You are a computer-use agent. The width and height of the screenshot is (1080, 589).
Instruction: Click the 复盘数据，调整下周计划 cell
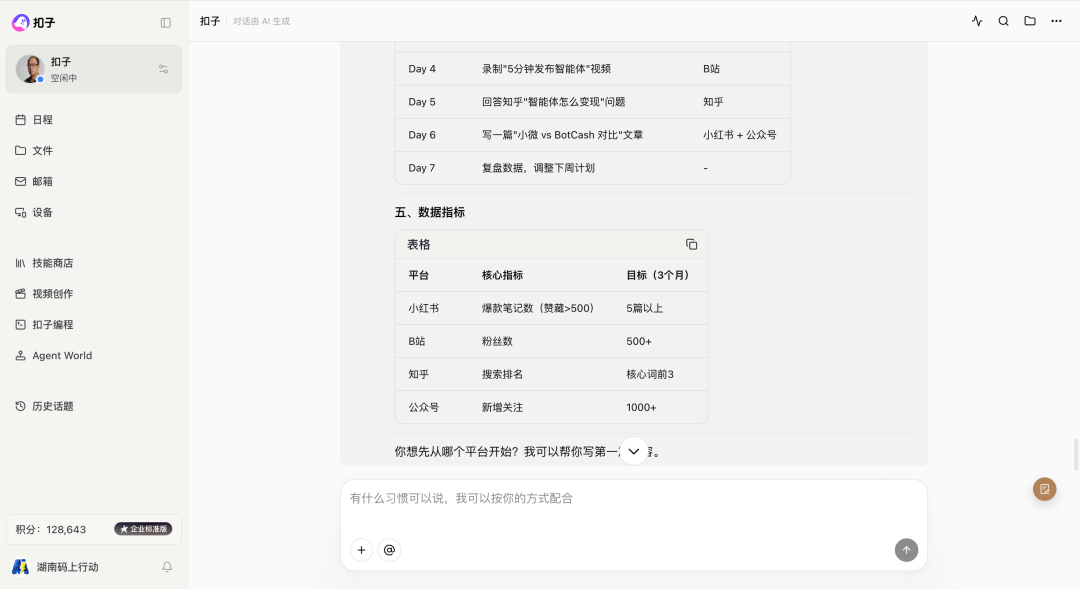point(538,168)
